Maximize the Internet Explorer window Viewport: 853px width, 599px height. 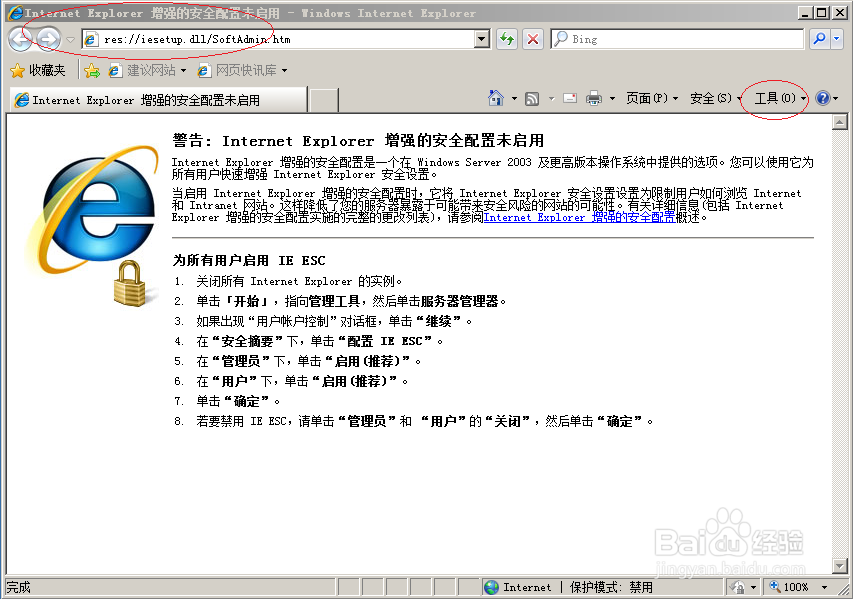tap(822, 12)
